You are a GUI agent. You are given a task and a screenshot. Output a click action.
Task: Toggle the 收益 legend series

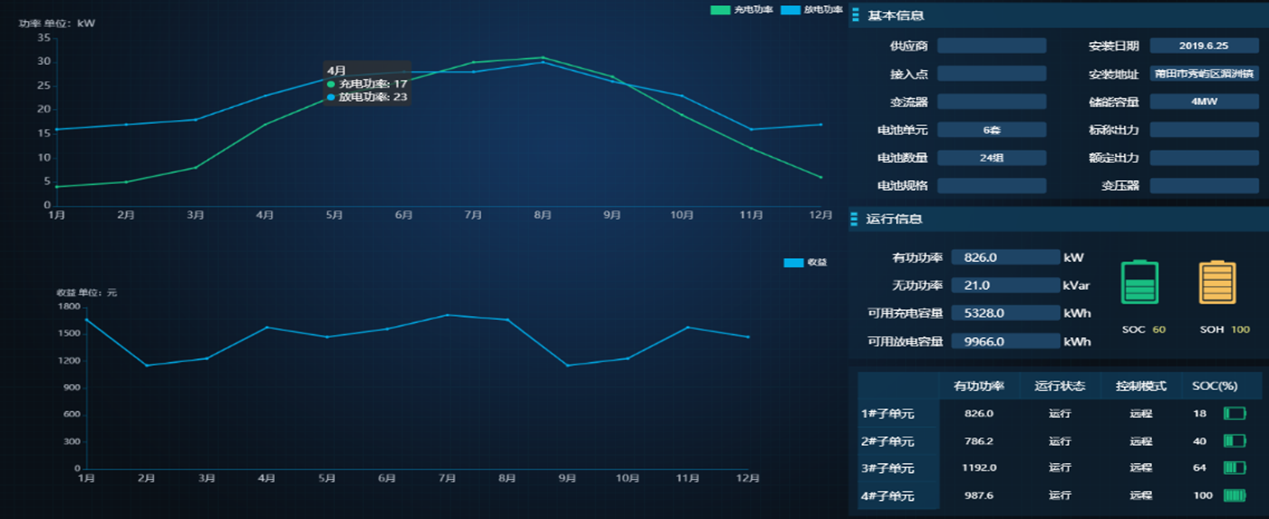(x=805, y=263)
